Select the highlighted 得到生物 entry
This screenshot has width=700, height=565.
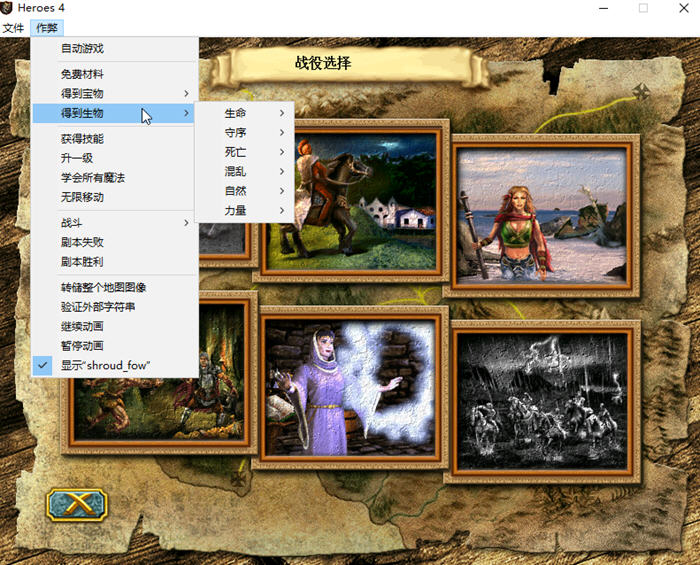click(115, 113)
